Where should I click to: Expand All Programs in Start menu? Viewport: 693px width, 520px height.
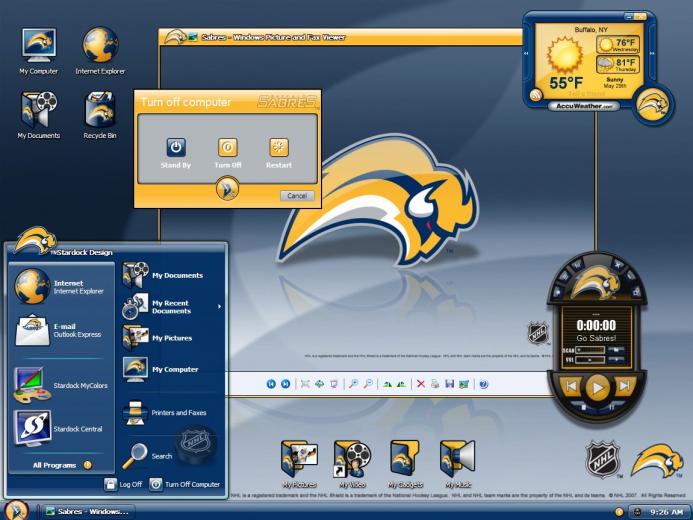[62, 465]
